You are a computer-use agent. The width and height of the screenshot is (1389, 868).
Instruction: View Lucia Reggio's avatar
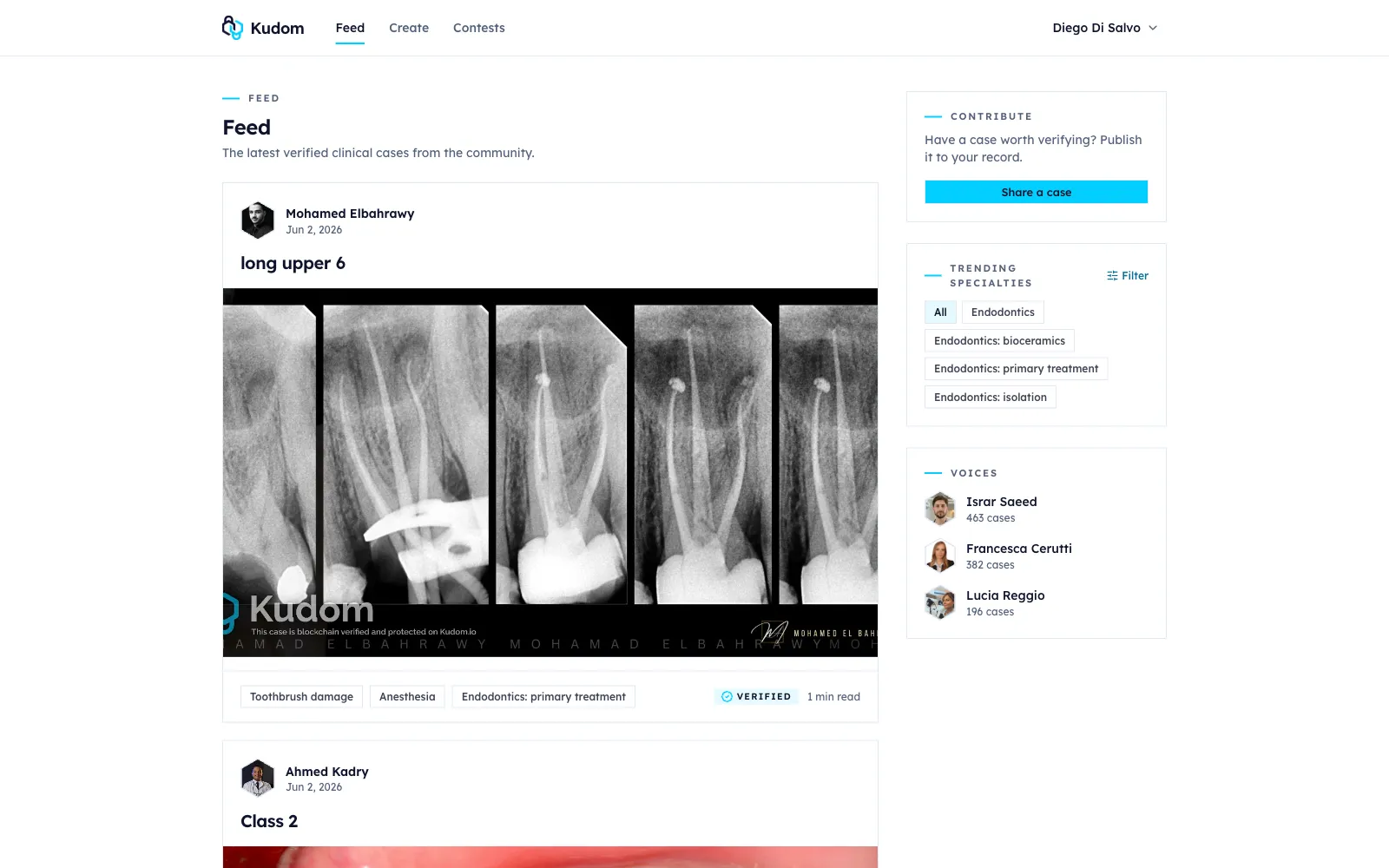coord(940,602)
